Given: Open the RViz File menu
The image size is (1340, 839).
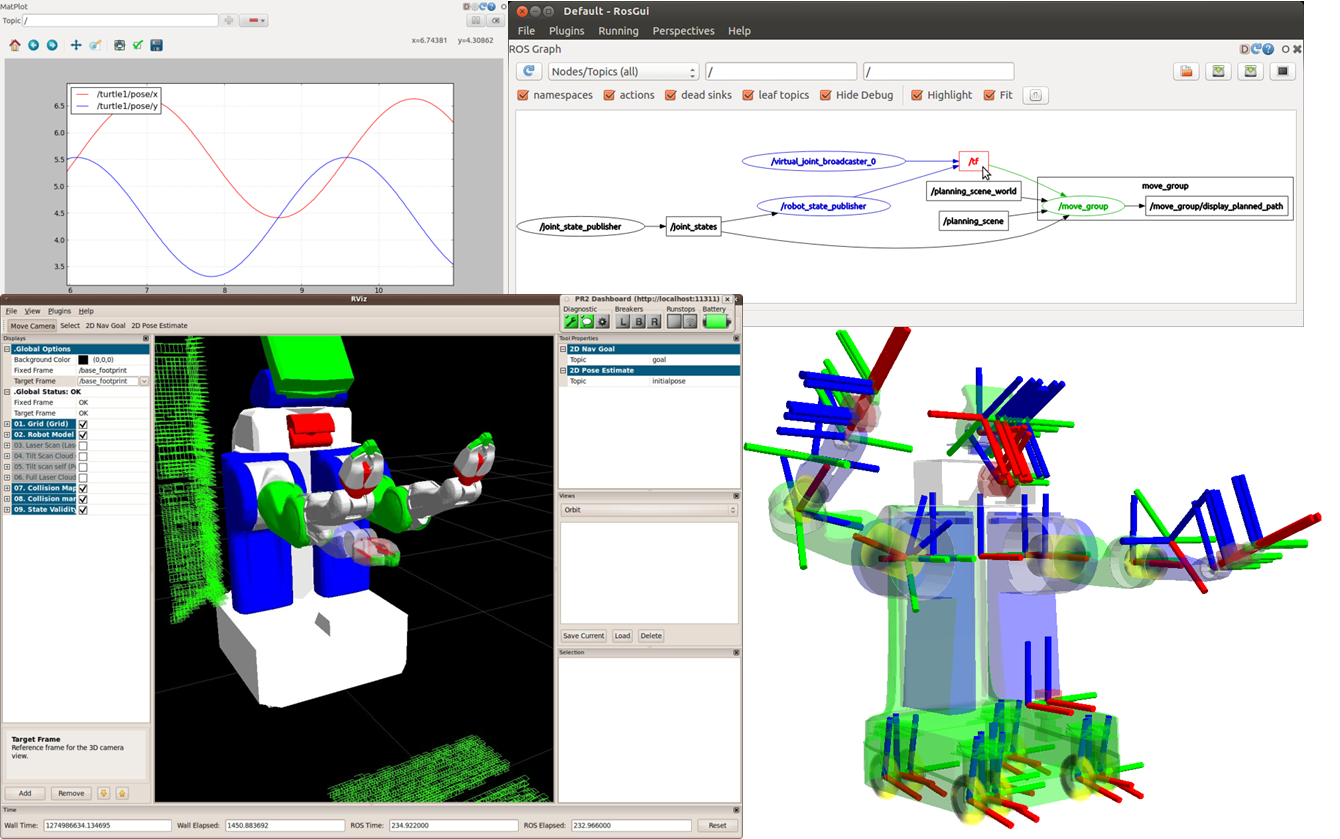Looking at the screenshot, I should click(x=12, y=311).
